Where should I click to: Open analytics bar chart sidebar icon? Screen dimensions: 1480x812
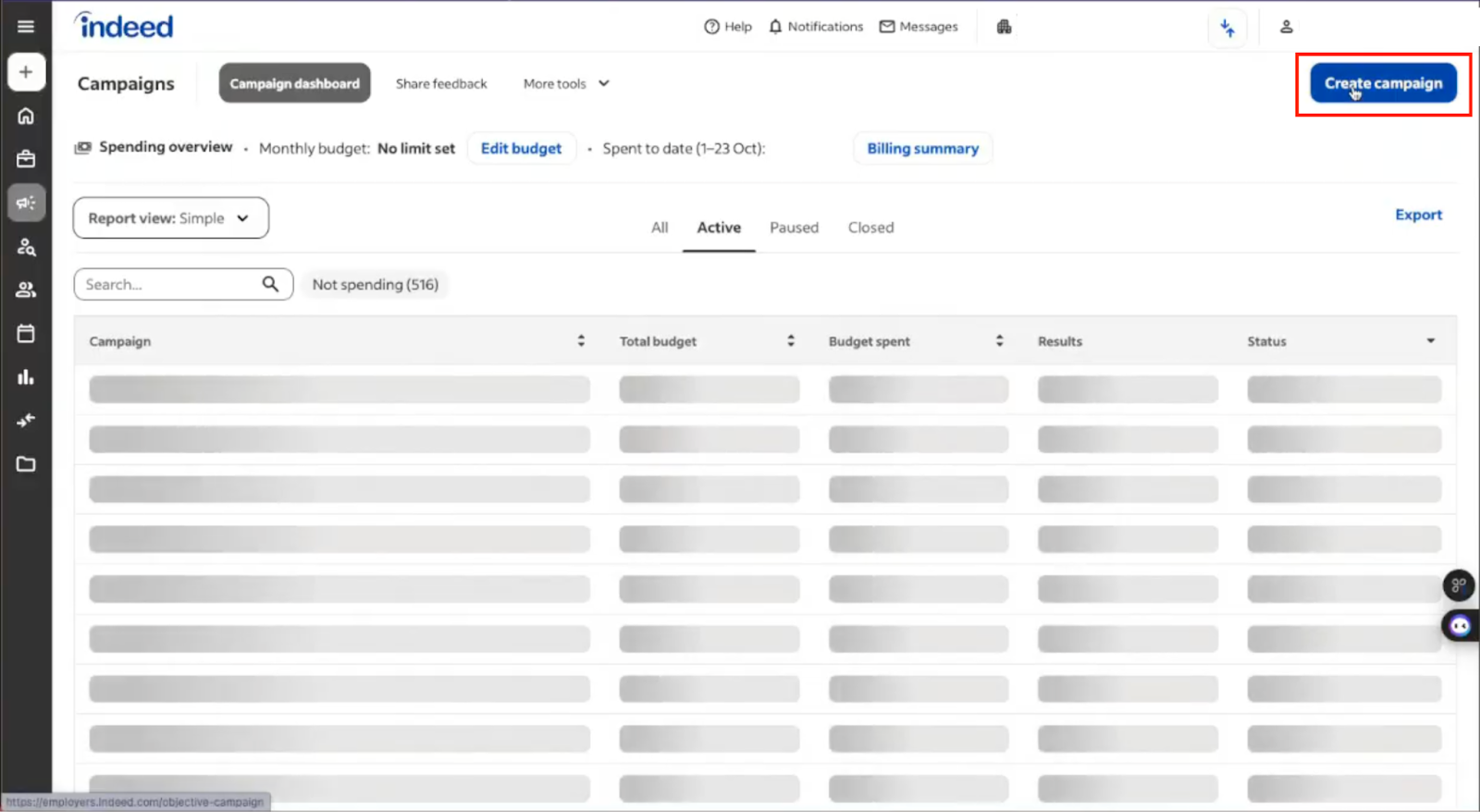pos(26,377)
